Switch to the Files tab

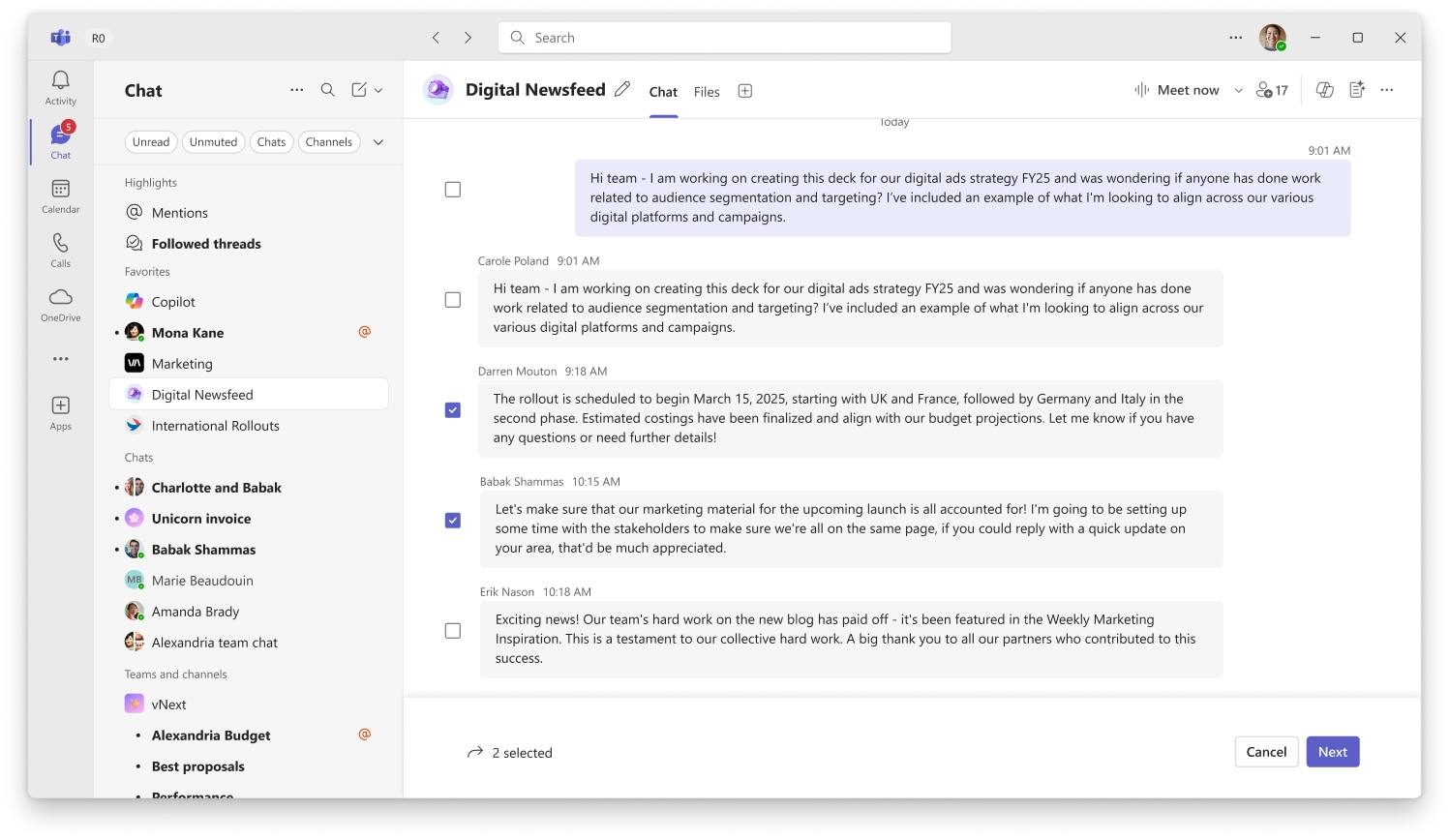point(707,91)
